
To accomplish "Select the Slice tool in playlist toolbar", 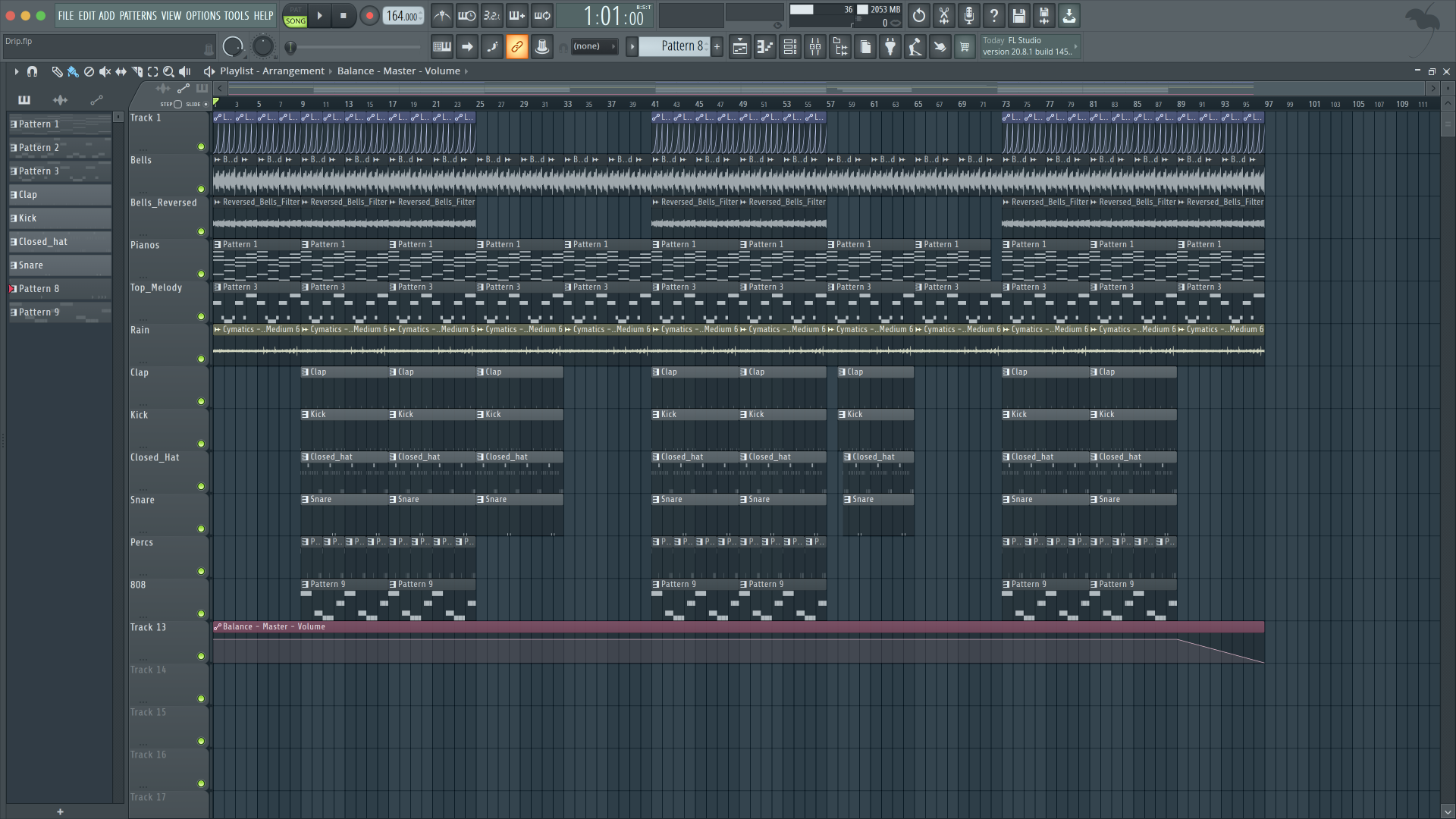I will (x=137, y=71).
